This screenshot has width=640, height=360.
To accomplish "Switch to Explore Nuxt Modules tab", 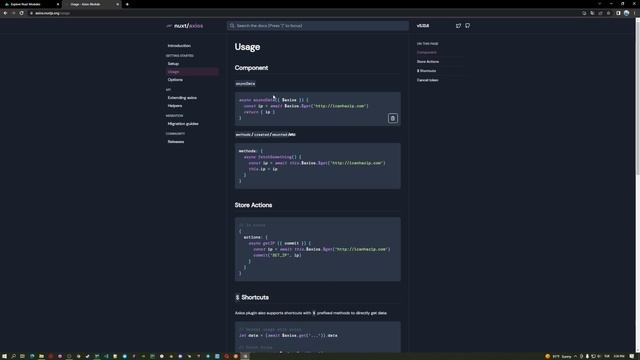I will pyautogui.click(x=31, y=4).
